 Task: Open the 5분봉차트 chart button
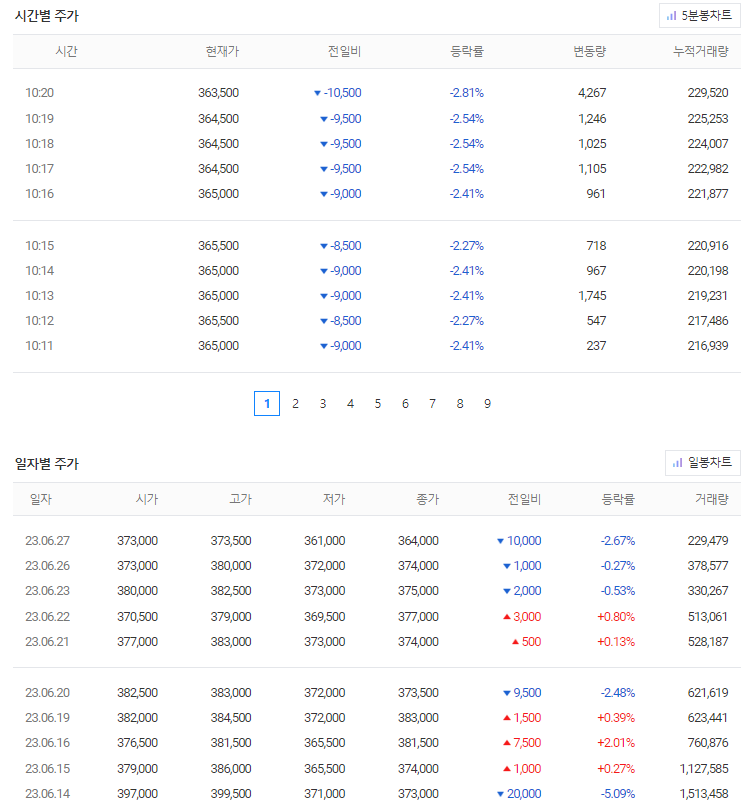pos(699,15)
